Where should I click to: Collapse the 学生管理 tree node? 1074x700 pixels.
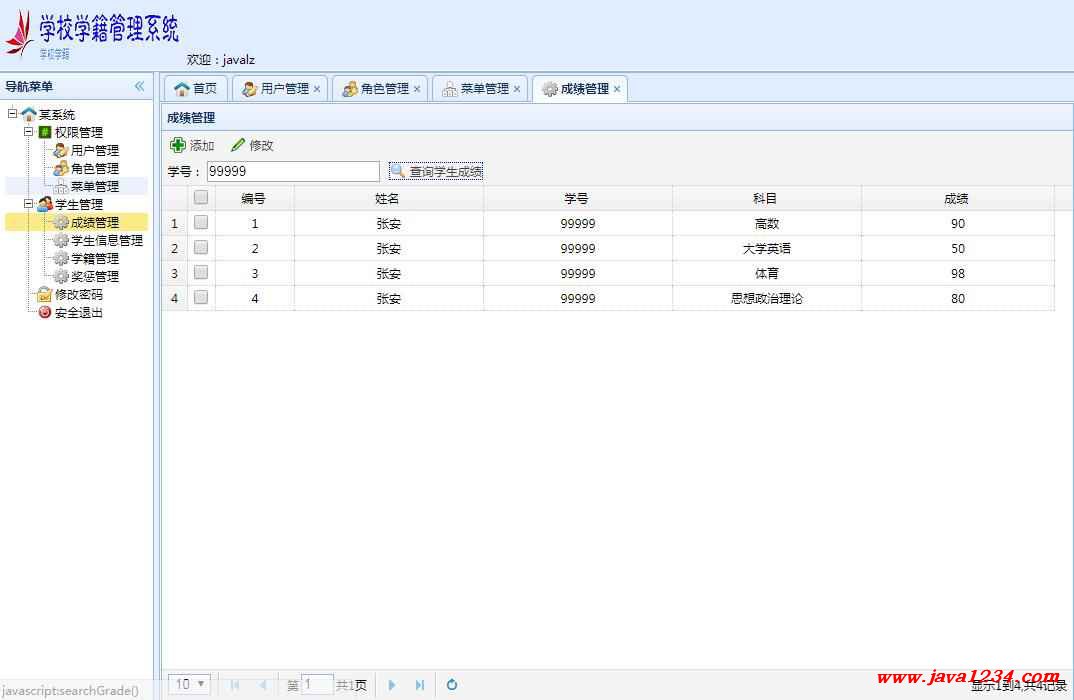coord(28,204)
